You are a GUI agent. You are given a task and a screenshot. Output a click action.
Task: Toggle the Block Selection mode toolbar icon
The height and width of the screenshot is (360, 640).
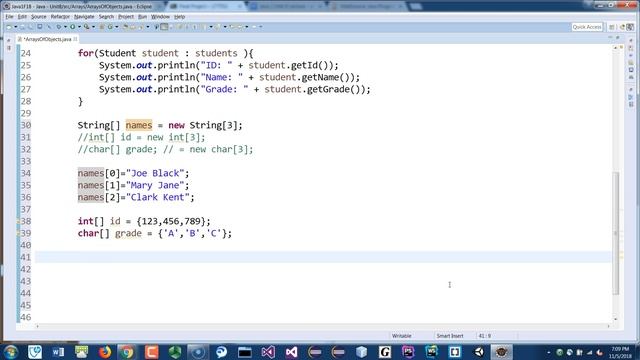pos(164,27)
